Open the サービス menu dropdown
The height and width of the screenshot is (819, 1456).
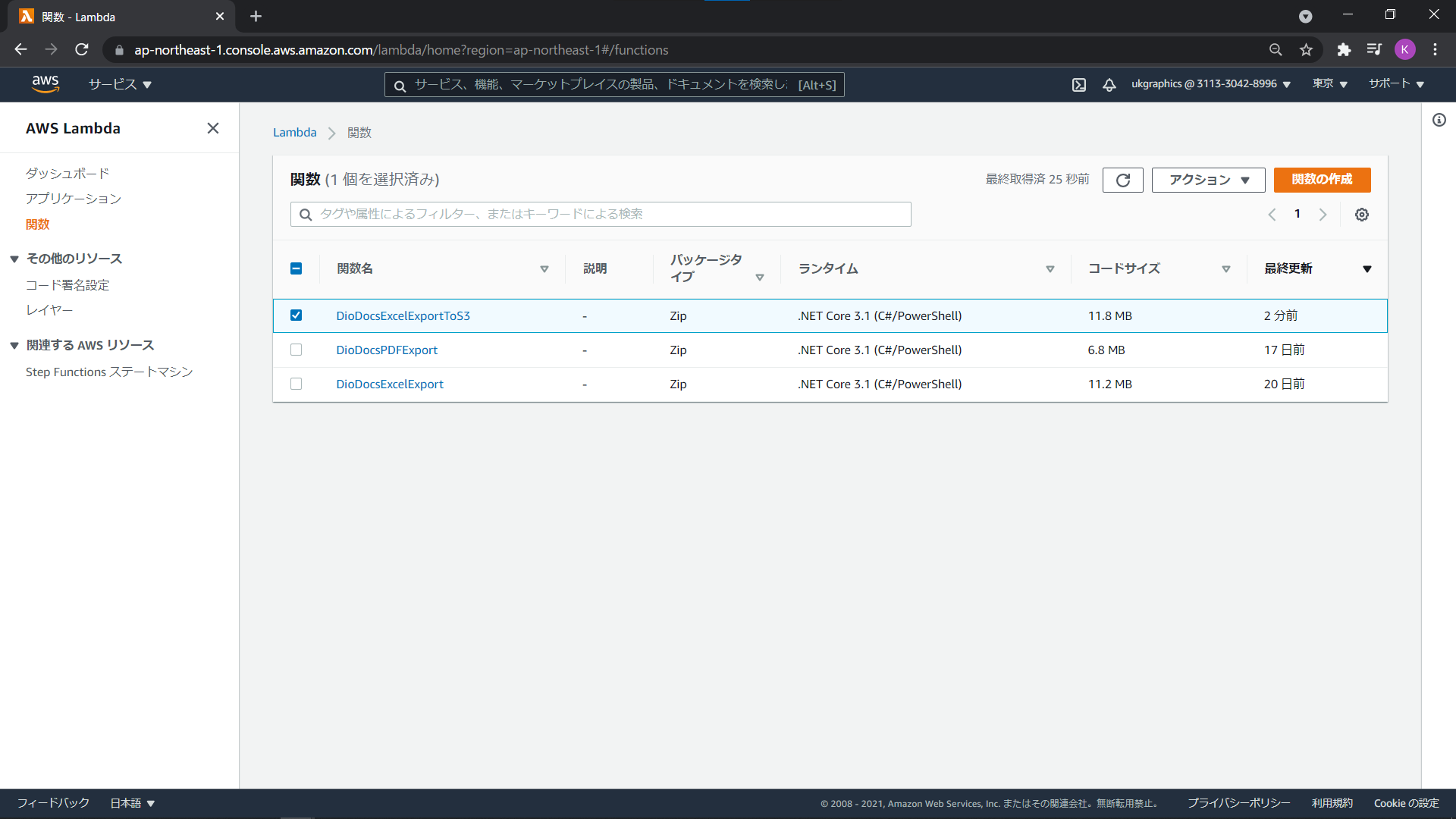click(120, 84)
